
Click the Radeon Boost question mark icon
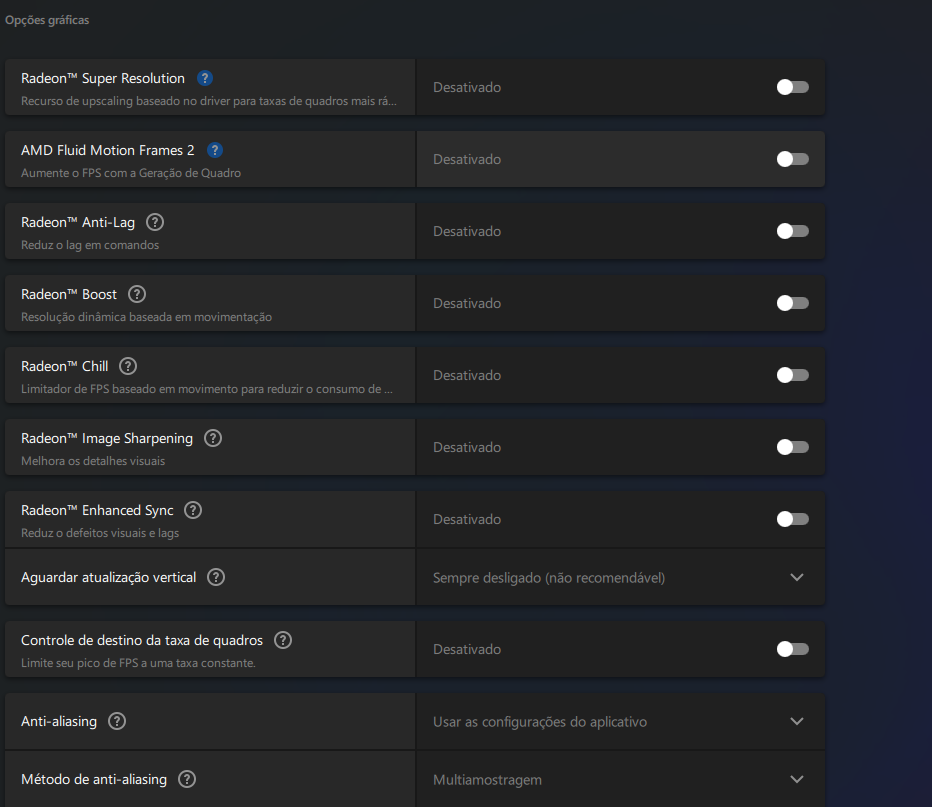pyautogui.click(x=137, y=294)
